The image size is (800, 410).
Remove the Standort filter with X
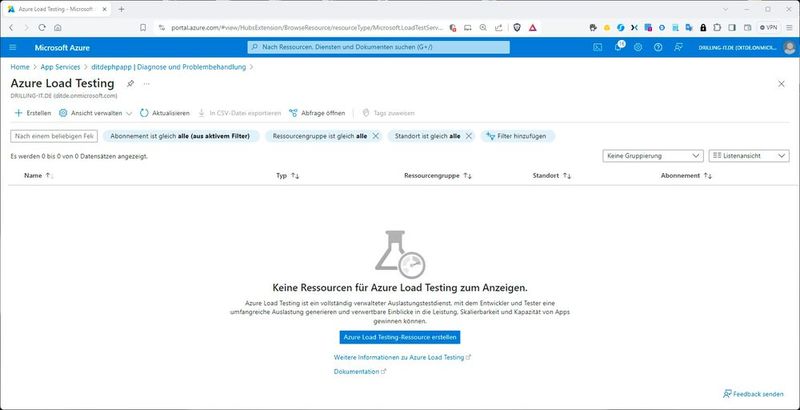click(x=469, y=136)
